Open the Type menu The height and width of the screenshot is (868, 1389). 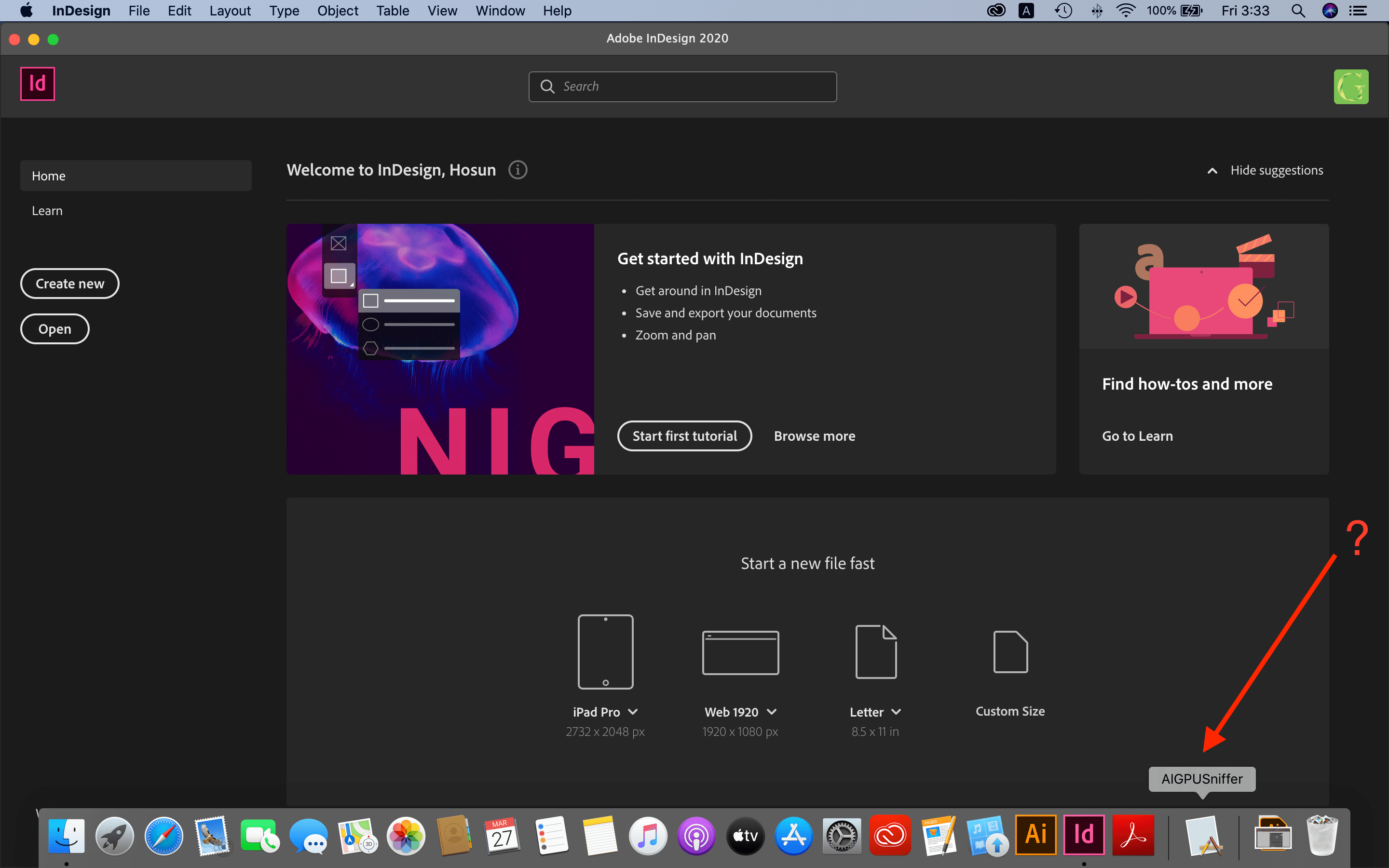pyautogui.click(x=284, y=10)
